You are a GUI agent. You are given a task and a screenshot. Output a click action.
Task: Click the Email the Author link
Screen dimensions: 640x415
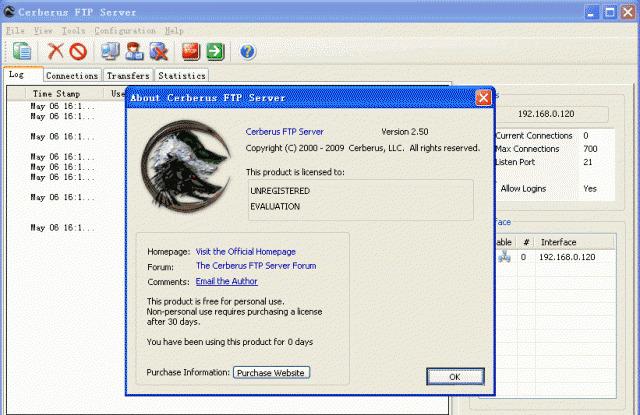227,281
